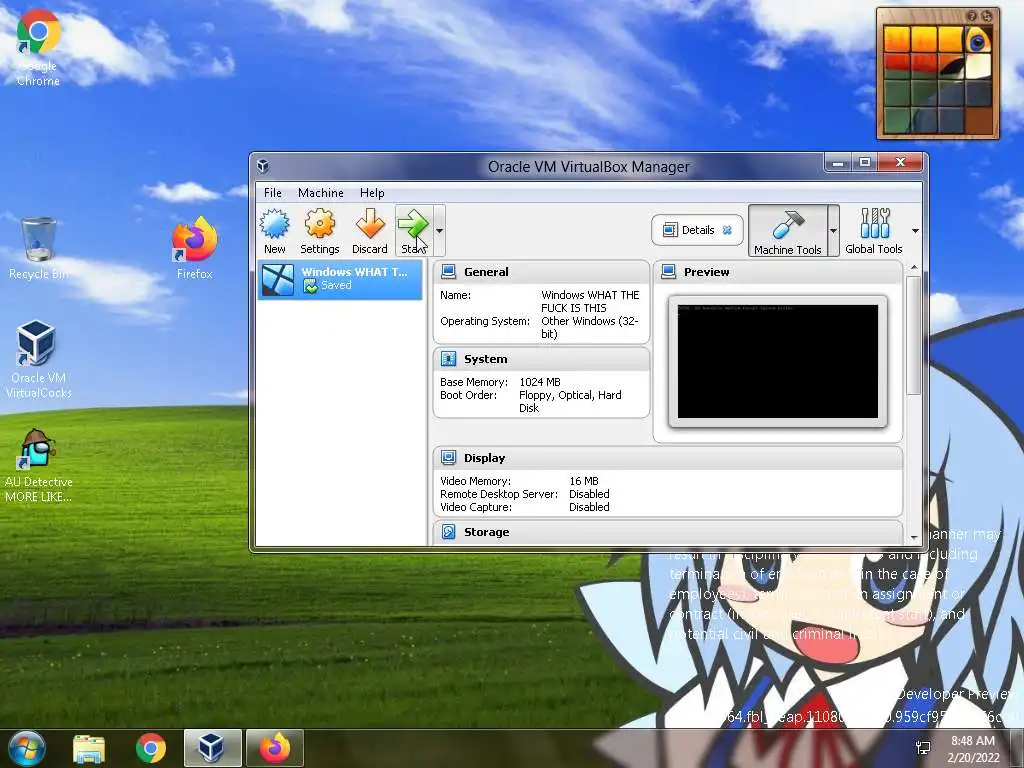This screenshot has height=768, width=1024.
Task: Click the Preview section monitor icon
Action: tap(668, 272)
